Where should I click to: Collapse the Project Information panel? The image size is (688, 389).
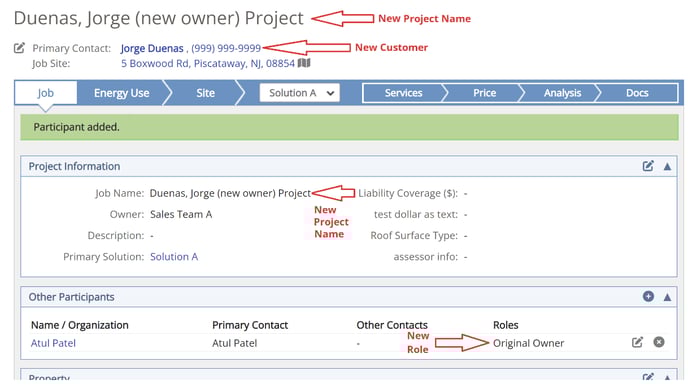pyautogui.click(x=667, y=166)
